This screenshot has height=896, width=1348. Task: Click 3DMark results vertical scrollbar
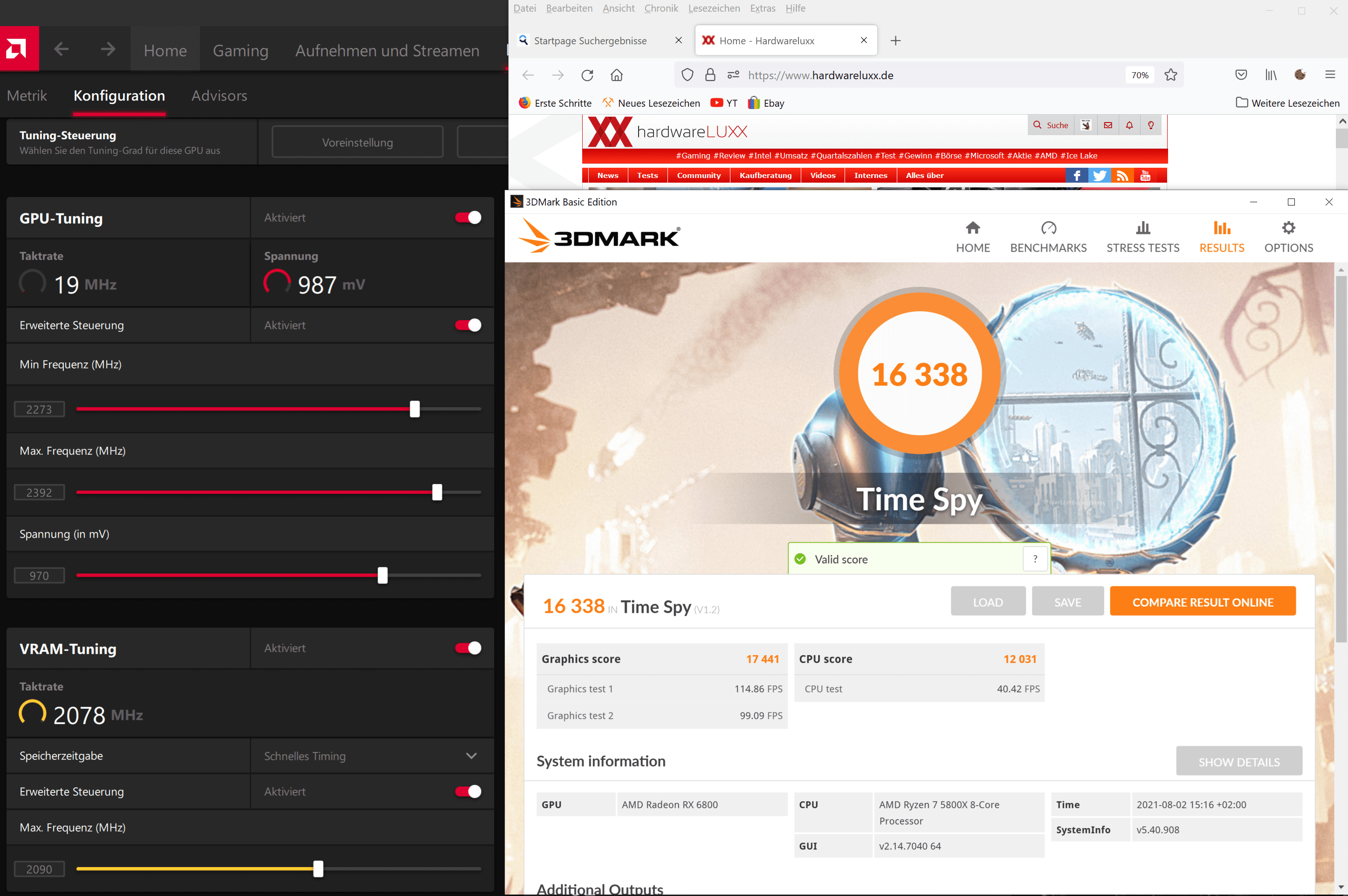tap(1341, 460)
